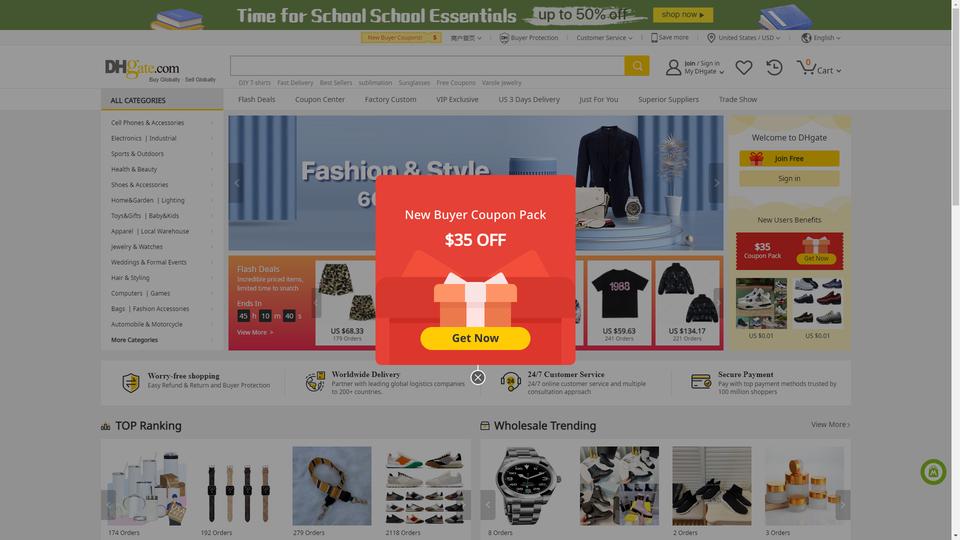Viewport: 960px width, 540px height.
Task: Show next hero banner slide arrow
Action: [716, 183]
